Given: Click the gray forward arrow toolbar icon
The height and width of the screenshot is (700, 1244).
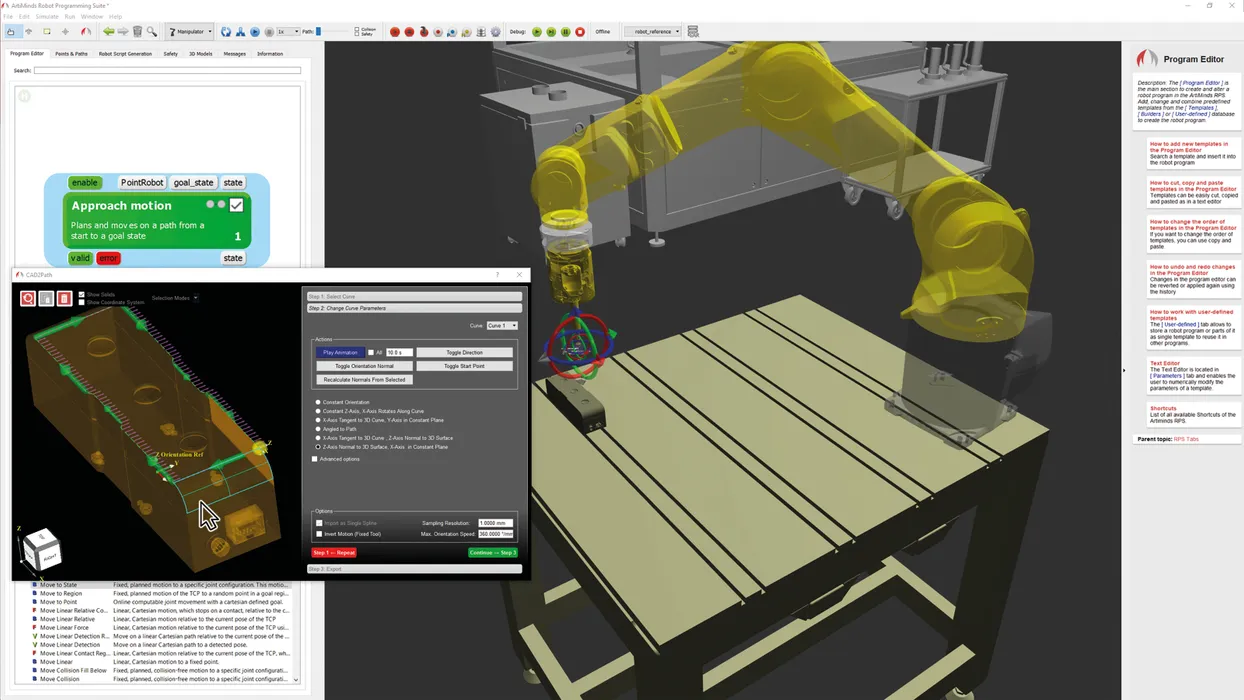Looking at the screenshot, I should tap(123, 32).
